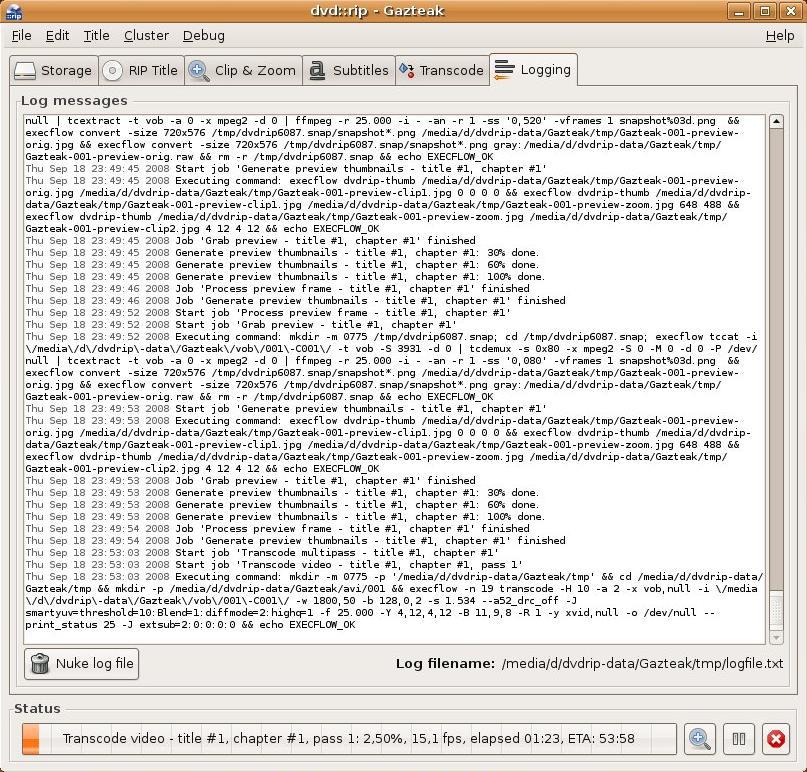Click the log scrollbar thumb
This screenshot has height=772, width=807.
(776, 611)
